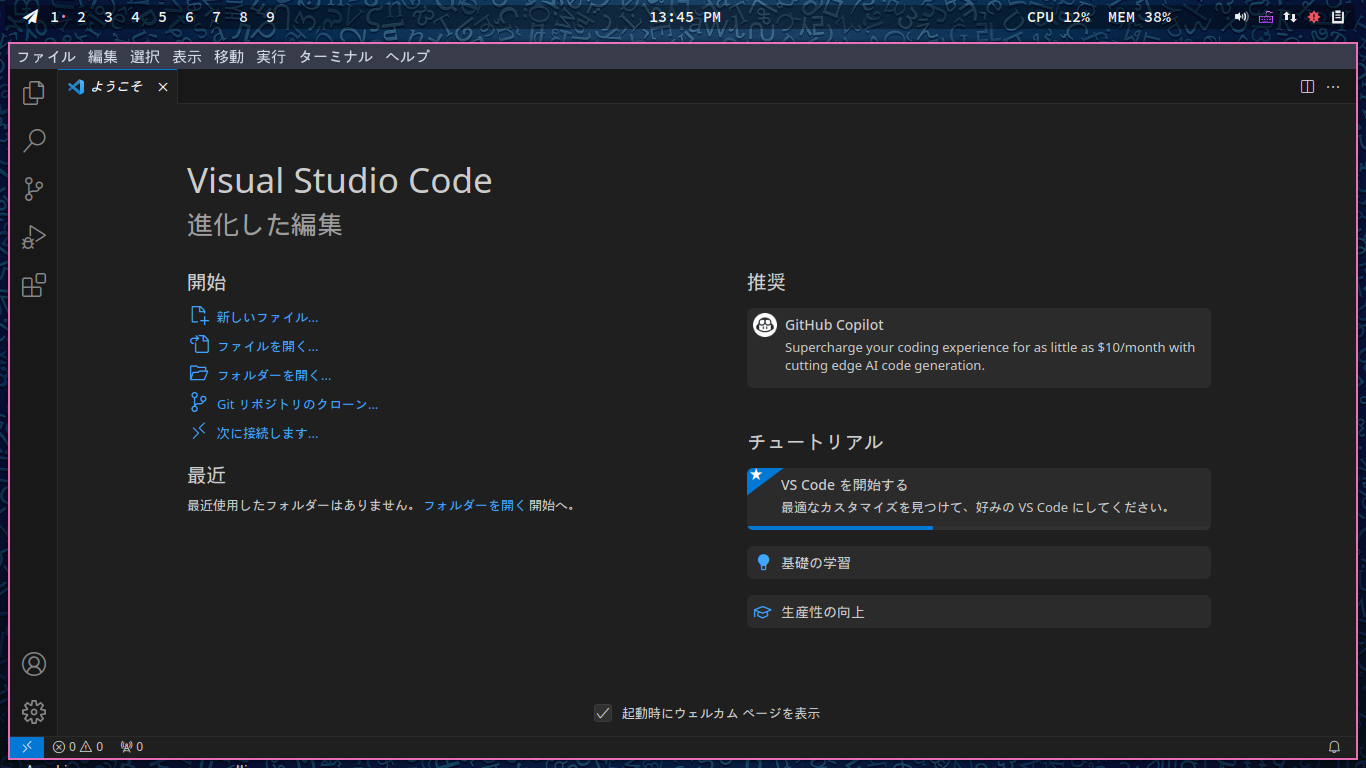The image size is (1366, 768).
Task: Open the VS Code を開始する walkthrough
Action: click(979, 498)
